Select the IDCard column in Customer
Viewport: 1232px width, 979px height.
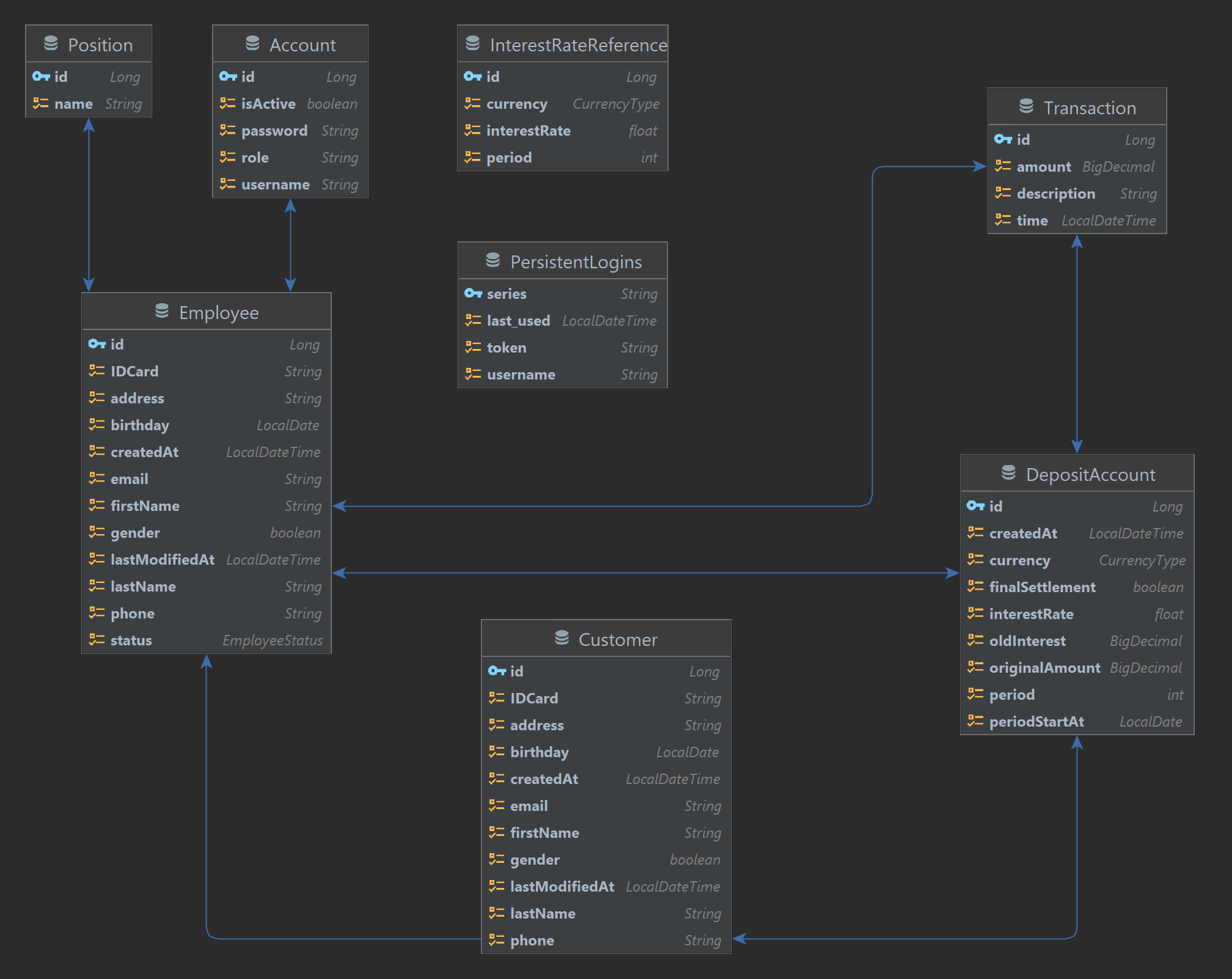pyautogui.click(x=606, y=698)
